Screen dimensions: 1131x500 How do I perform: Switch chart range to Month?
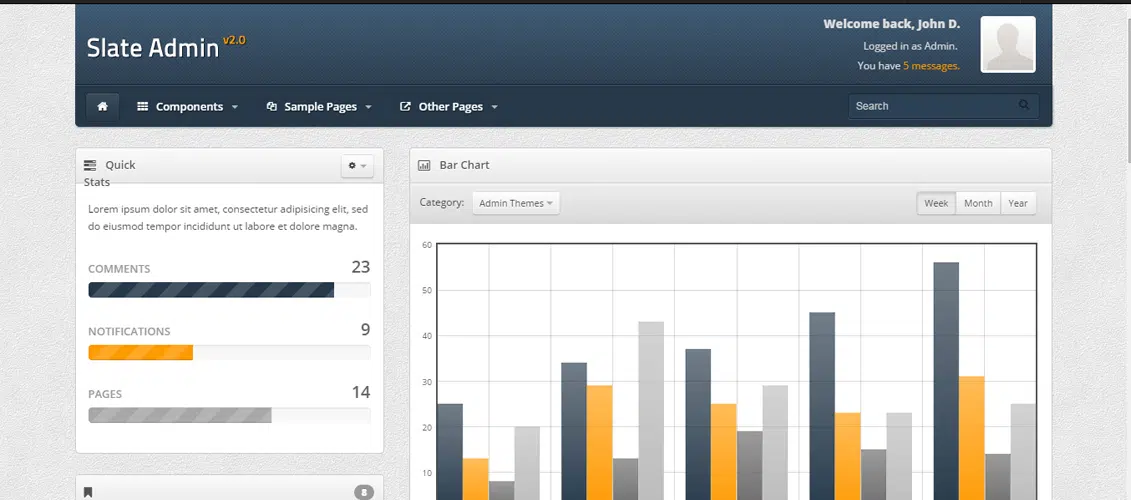(978, 203)
